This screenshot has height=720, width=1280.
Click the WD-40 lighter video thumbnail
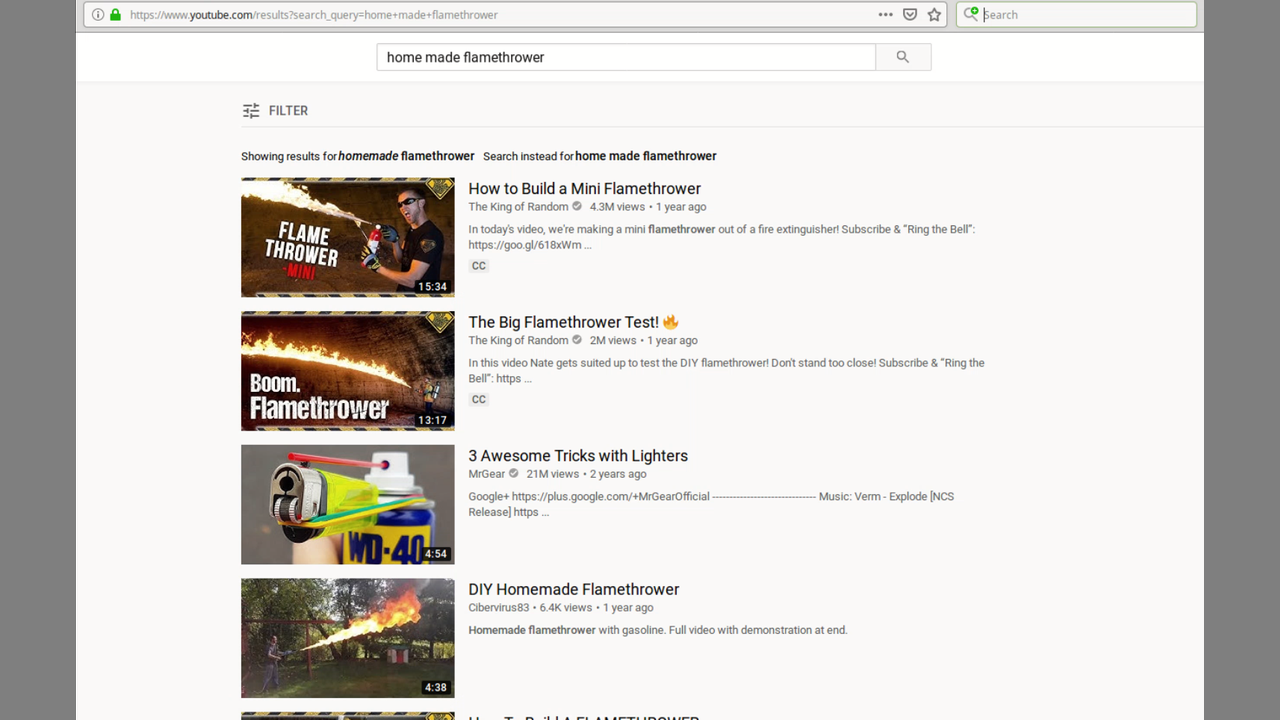coord(347,504)
